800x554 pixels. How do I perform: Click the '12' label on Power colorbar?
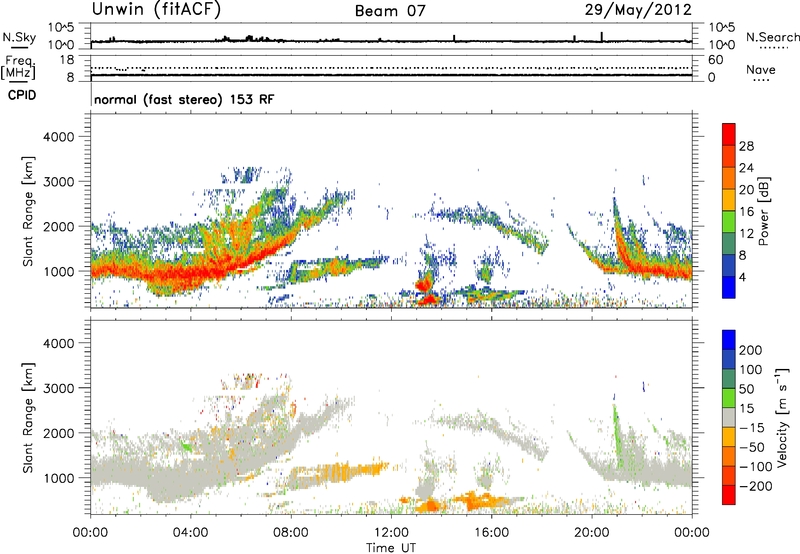[746, 233]
